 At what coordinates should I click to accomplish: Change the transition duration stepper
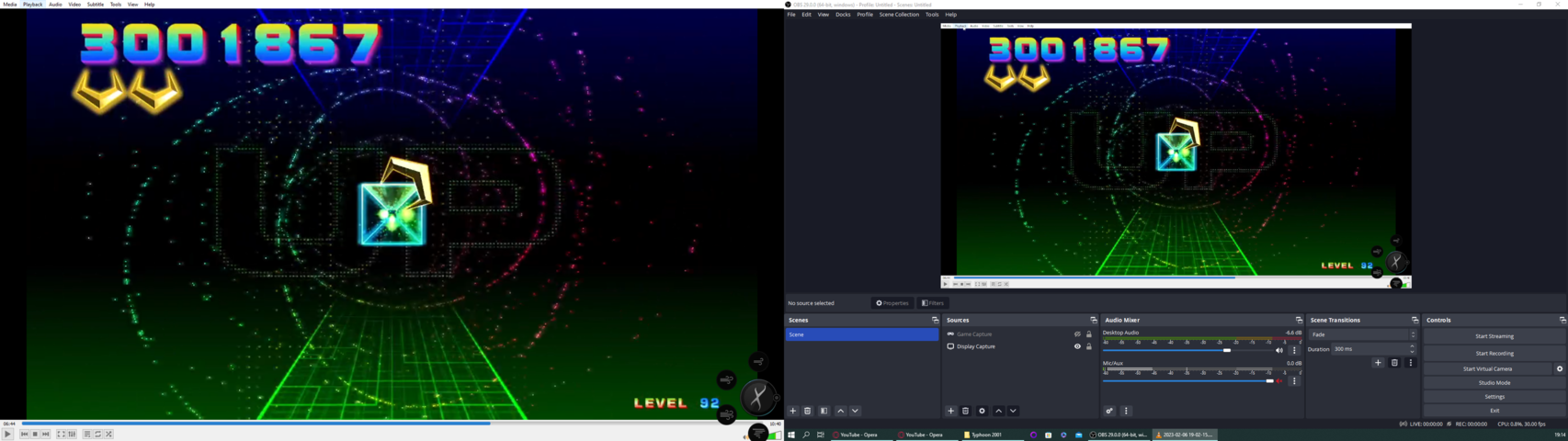click(x=1413, y=349)
